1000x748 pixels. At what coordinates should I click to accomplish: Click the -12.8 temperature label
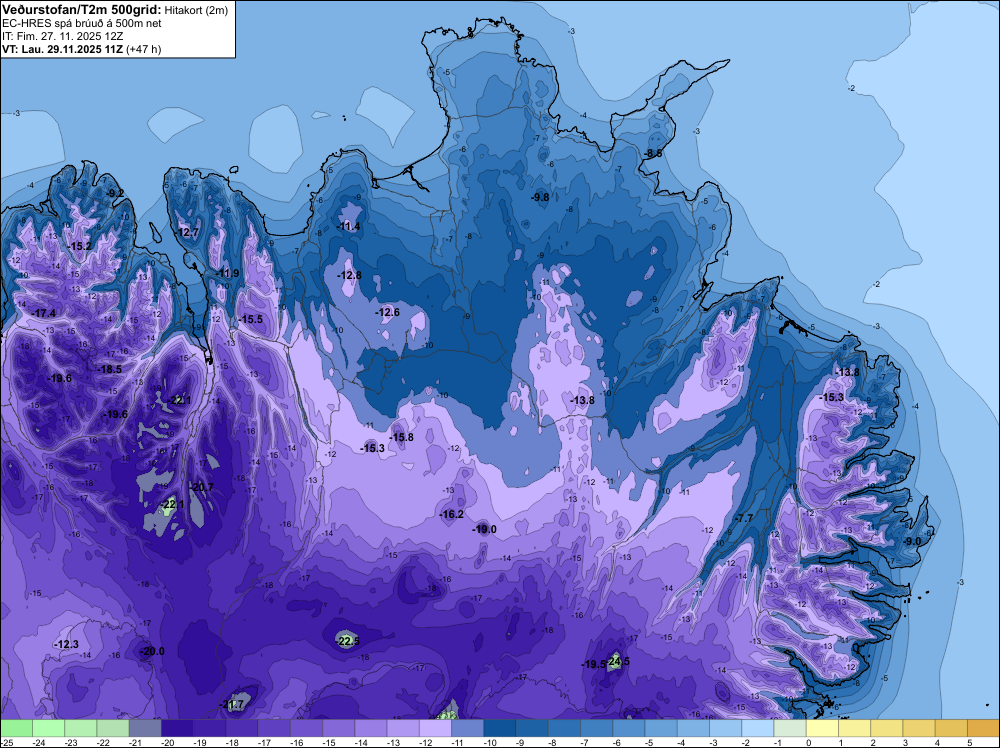tap(349, 275)
